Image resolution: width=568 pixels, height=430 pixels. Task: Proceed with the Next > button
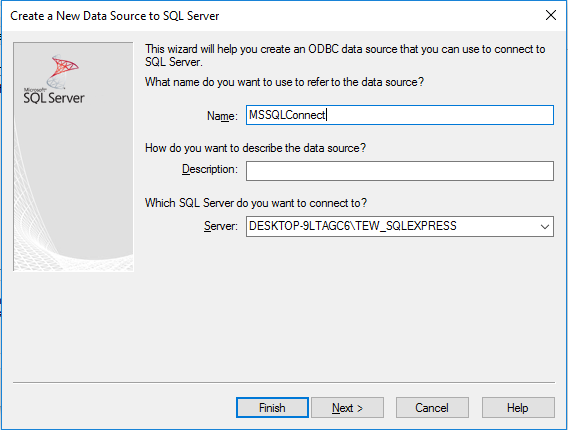347,408
